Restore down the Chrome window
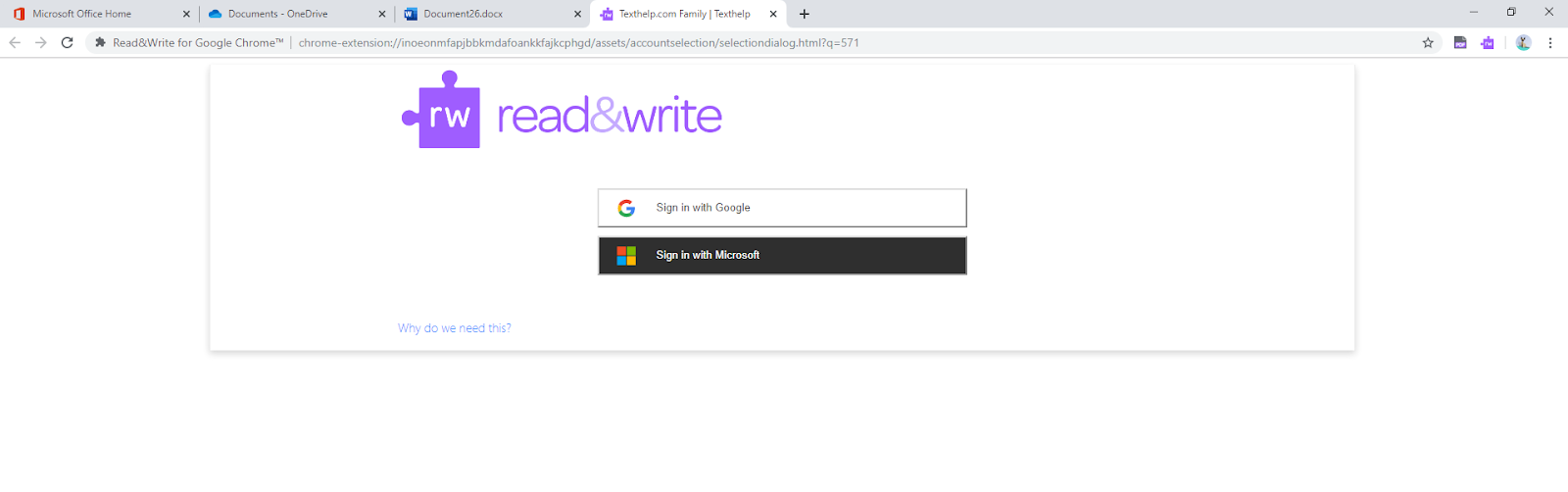 point(1511,12)
